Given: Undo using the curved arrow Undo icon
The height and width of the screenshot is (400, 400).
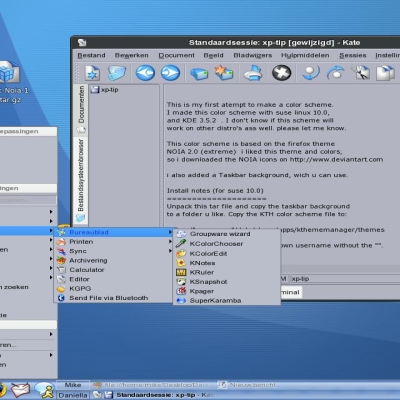Looking at the screenshot, I should coord(311,73).
